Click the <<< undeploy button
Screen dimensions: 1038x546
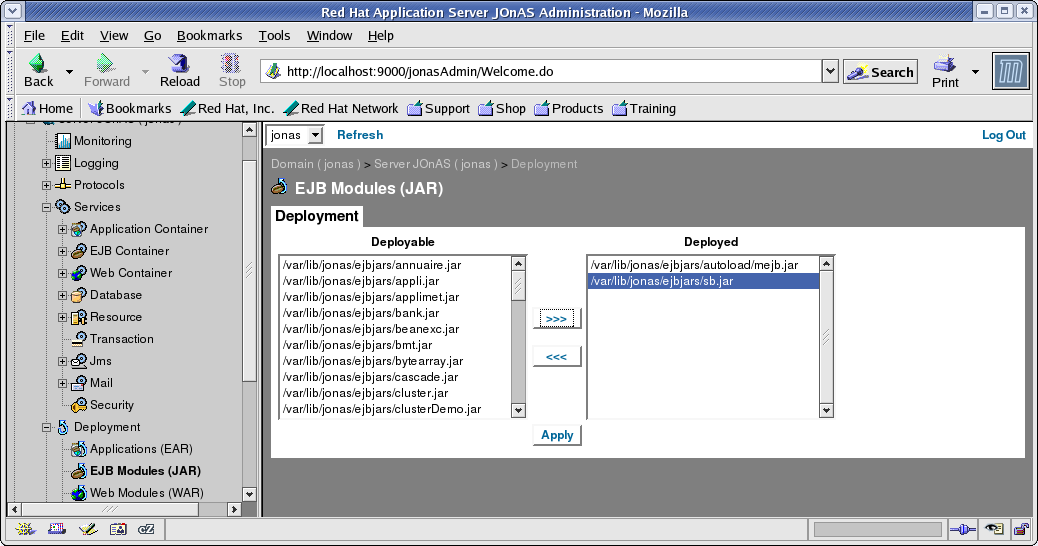click(557, 357)
